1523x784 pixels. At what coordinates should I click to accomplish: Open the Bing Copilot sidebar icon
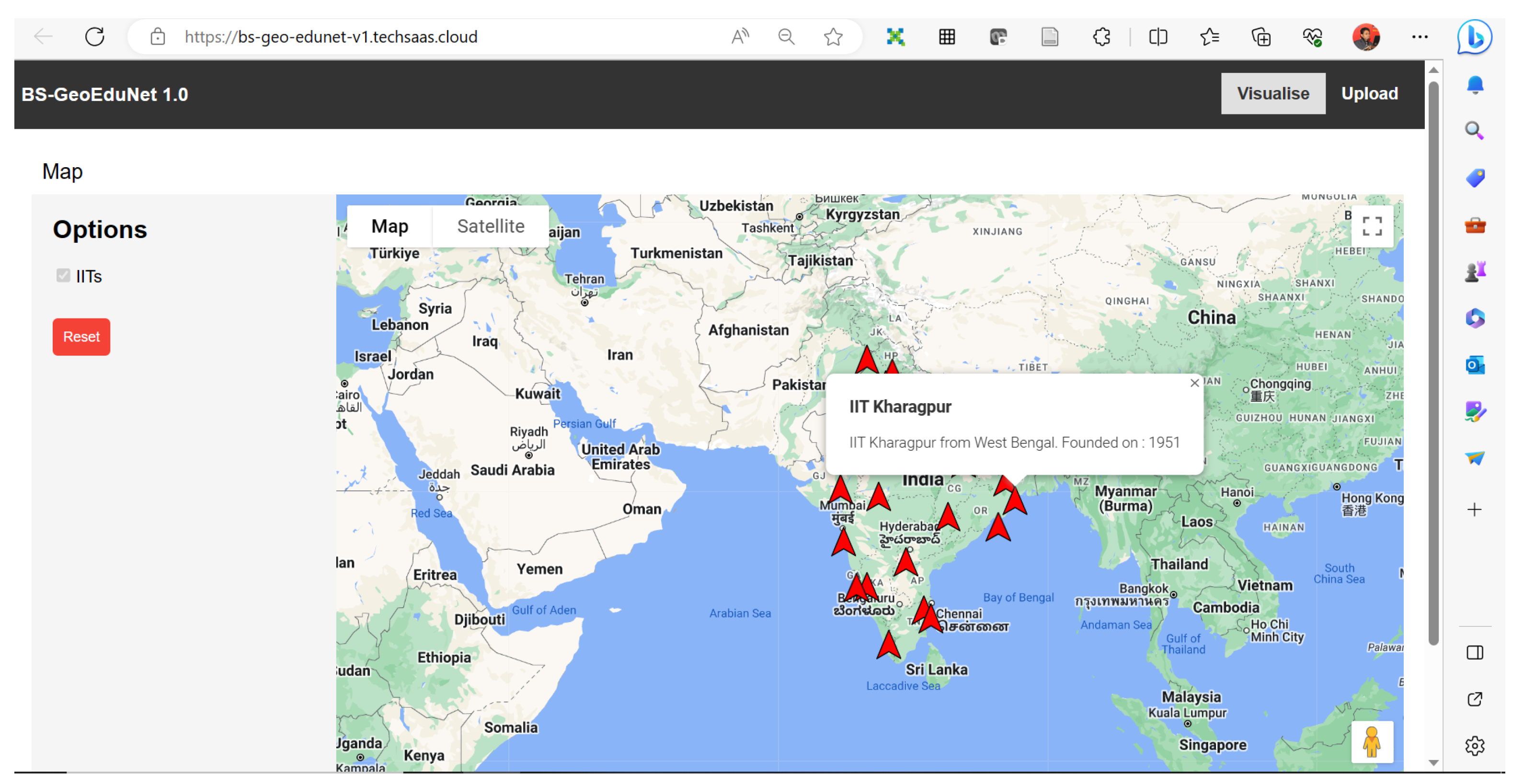click(x=1475, y=37)
